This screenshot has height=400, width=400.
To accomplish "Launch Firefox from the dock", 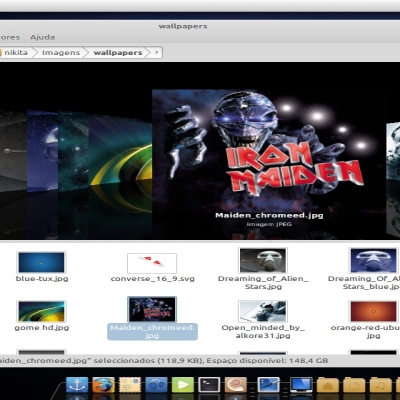I will click(x=103, y=385).
